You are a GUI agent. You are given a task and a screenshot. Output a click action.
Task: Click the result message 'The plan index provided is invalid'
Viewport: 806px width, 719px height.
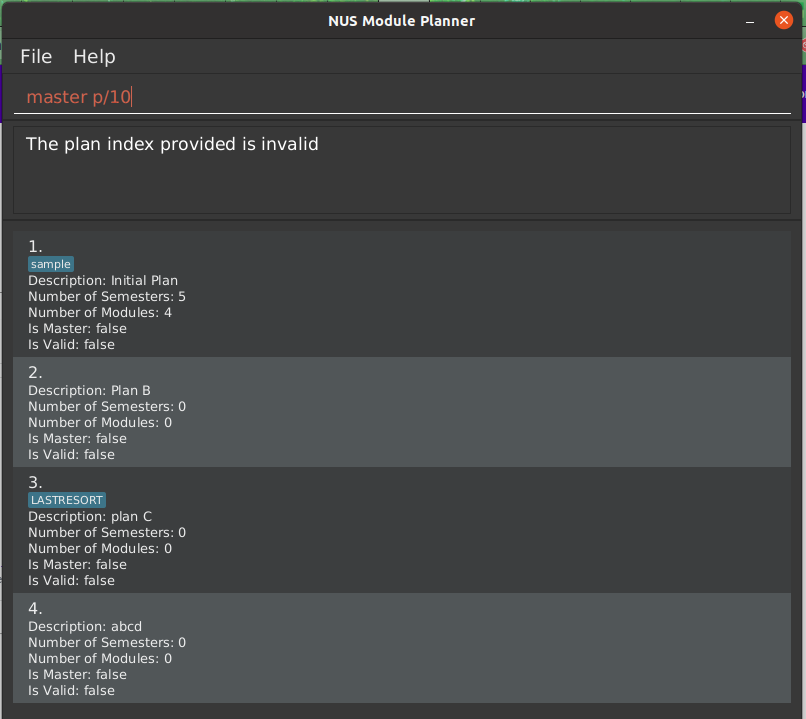tap(172, 144)
